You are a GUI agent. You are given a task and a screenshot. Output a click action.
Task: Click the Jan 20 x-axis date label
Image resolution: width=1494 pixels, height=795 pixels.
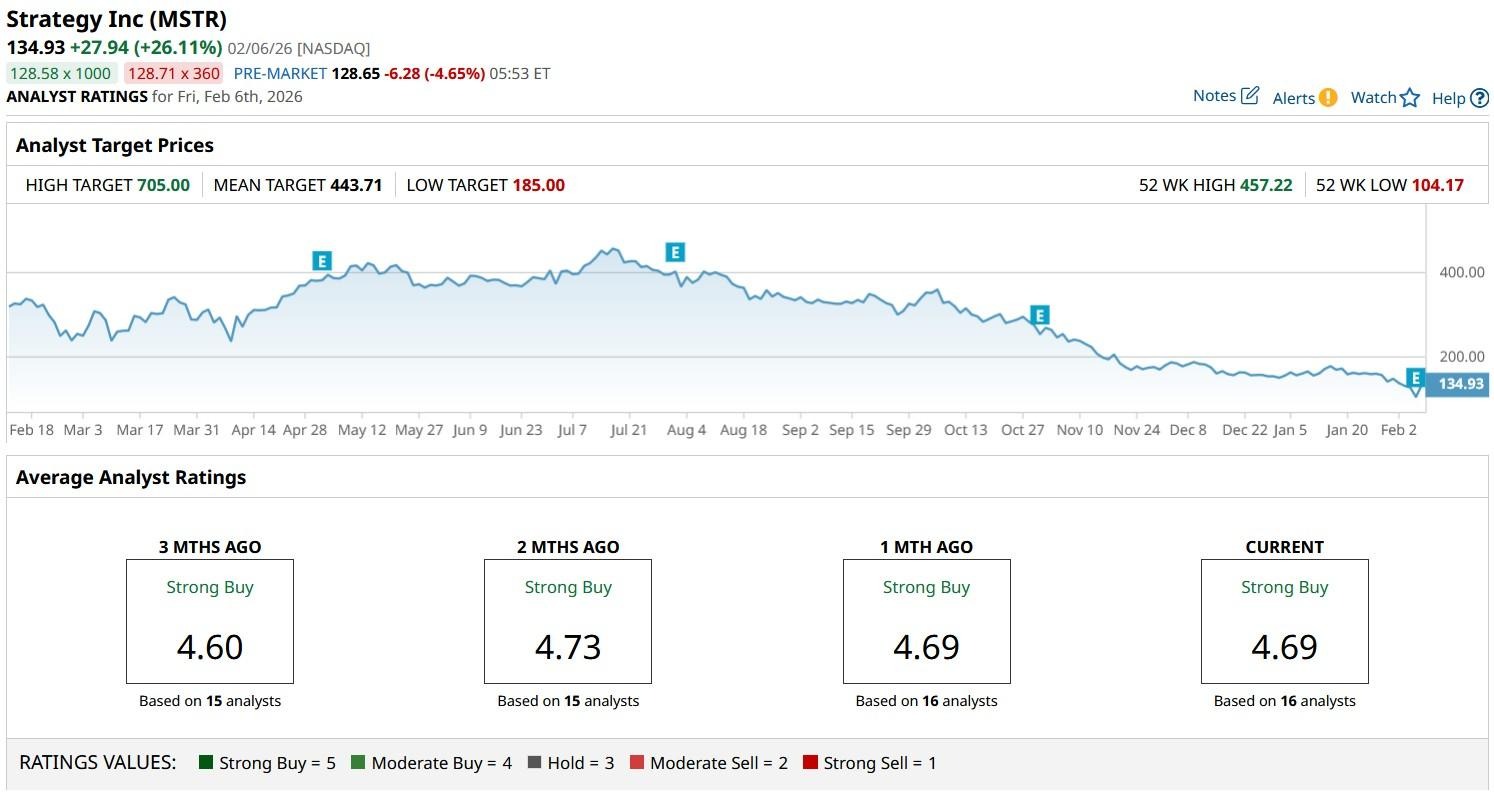(1347, 430)
